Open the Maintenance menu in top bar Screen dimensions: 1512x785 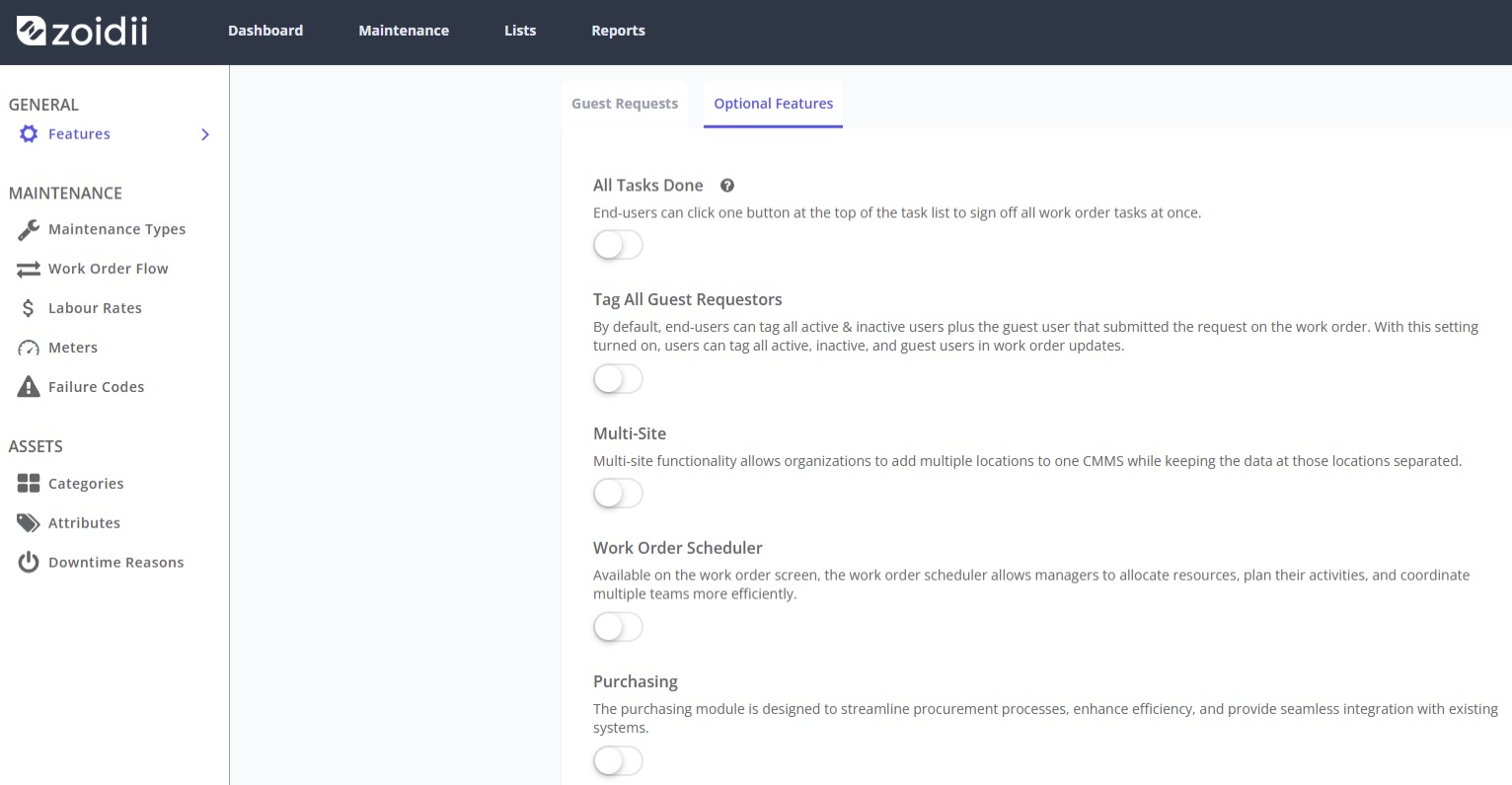point(404,31)
